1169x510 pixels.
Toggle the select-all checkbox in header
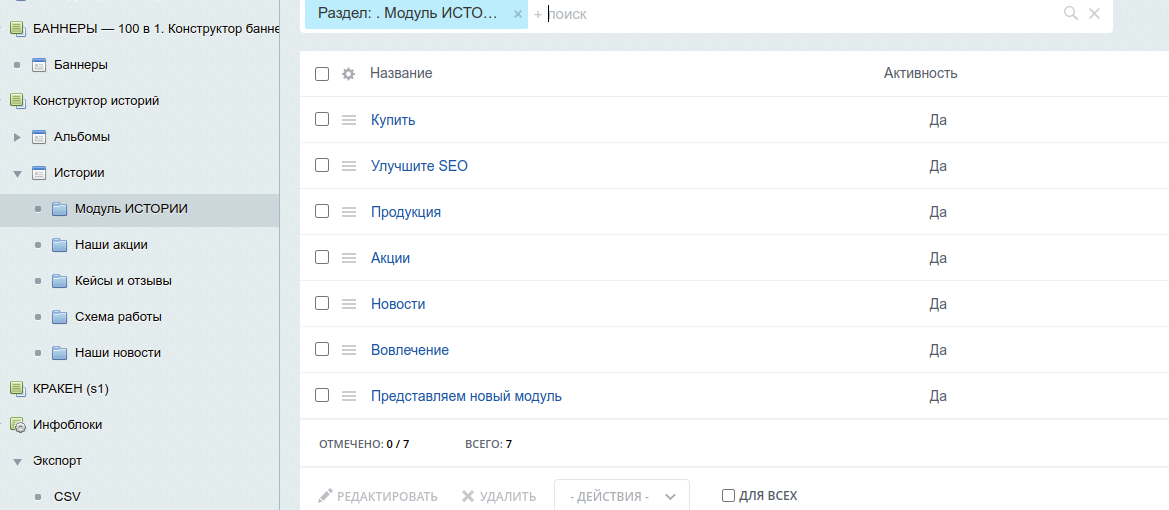point(322,74)
